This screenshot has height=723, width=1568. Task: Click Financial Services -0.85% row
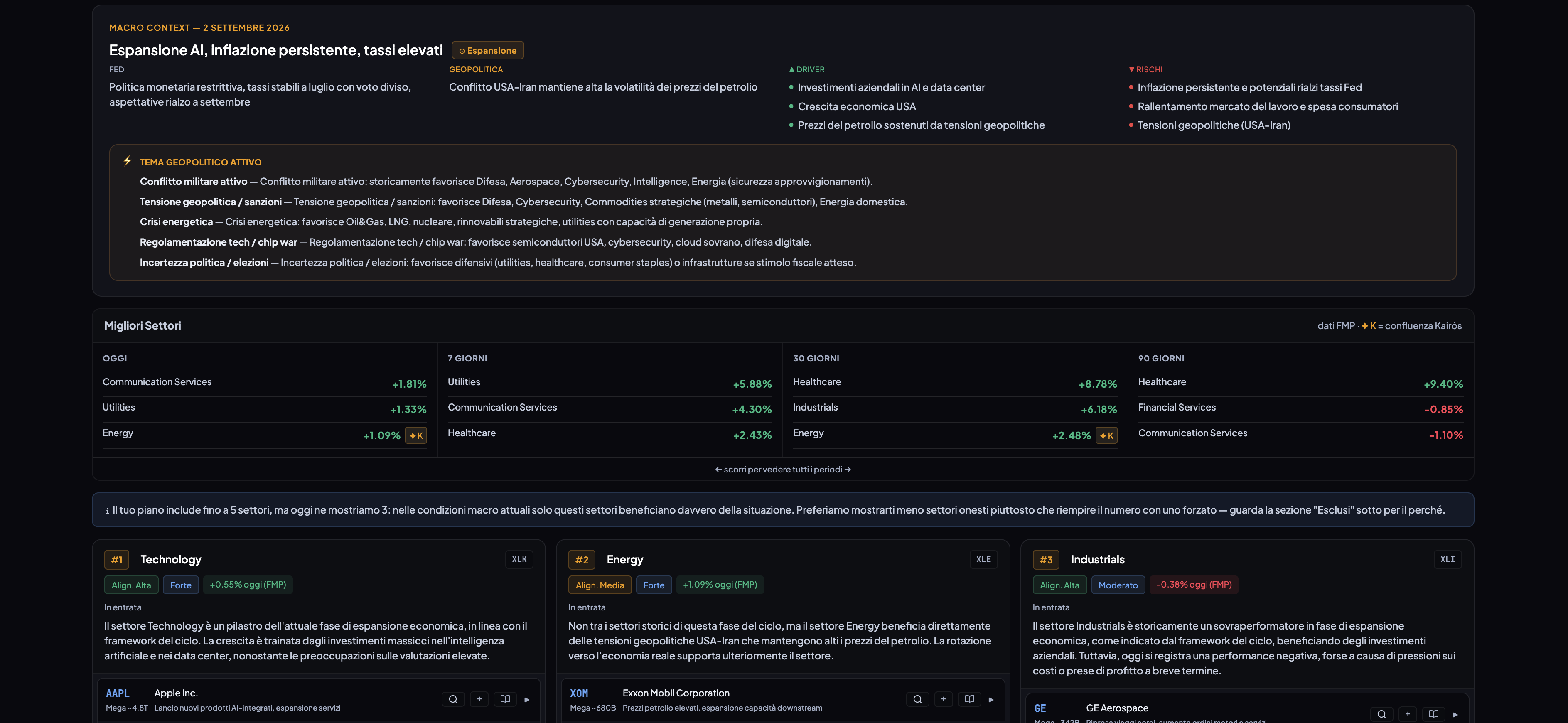pos(1300,408)
